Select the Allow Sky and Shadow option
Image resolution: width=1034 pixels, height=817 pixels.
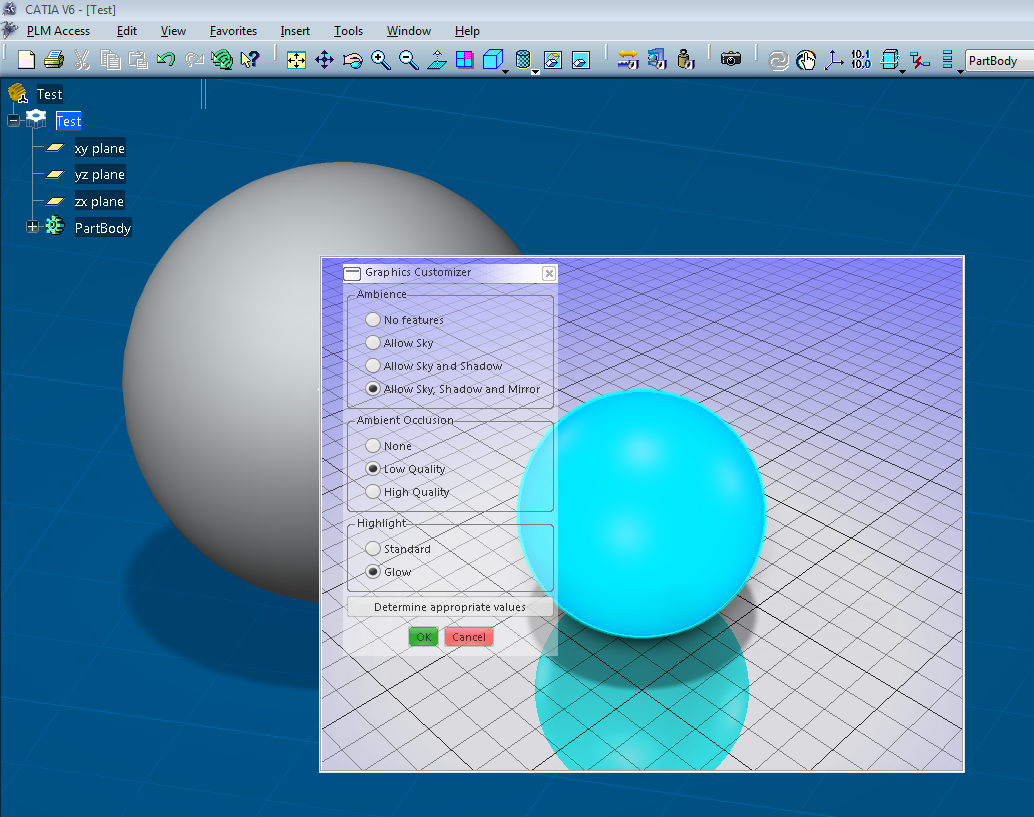click(373, 366)
